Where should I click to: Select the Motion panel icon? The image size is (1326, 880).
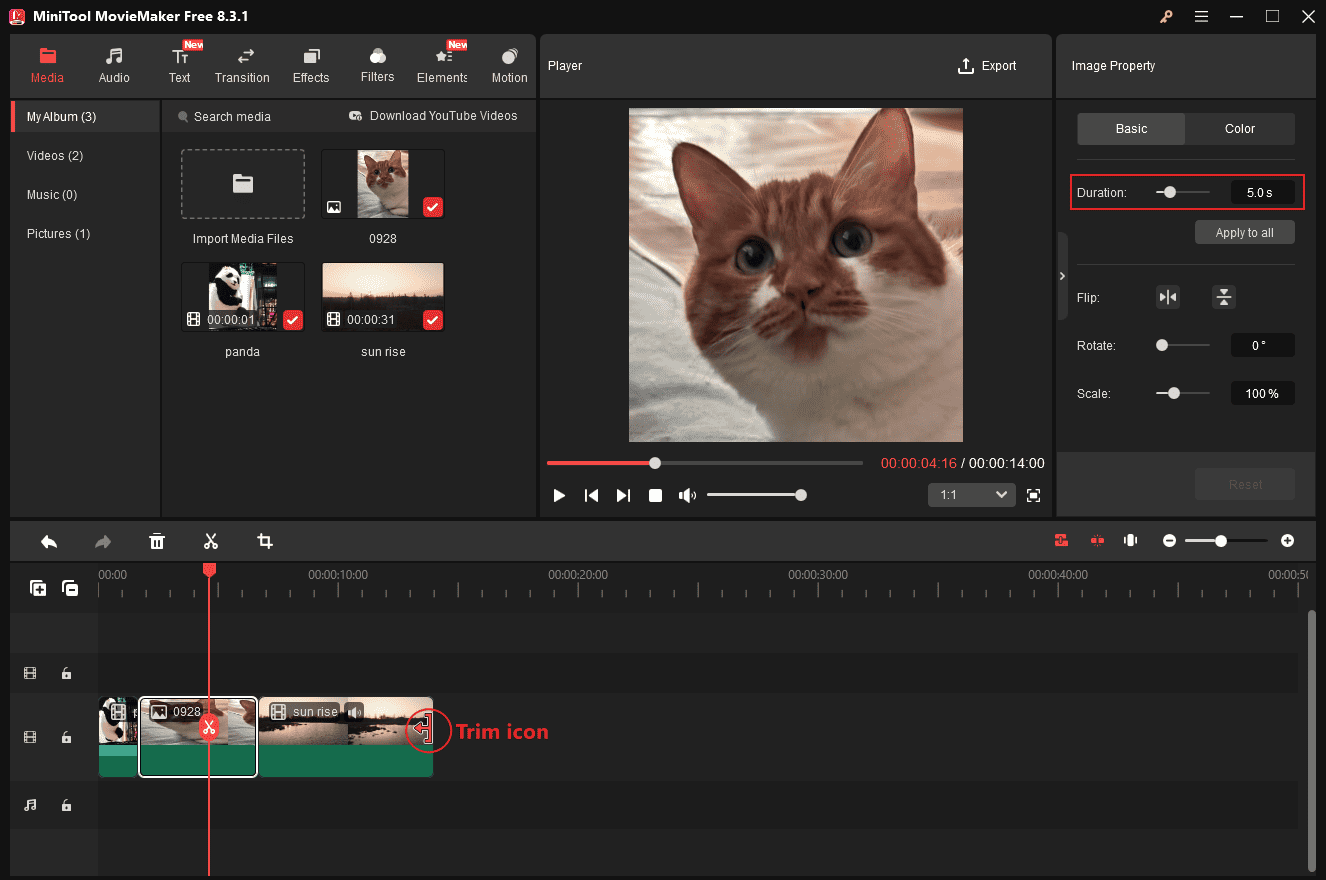[x=509, y=63]
